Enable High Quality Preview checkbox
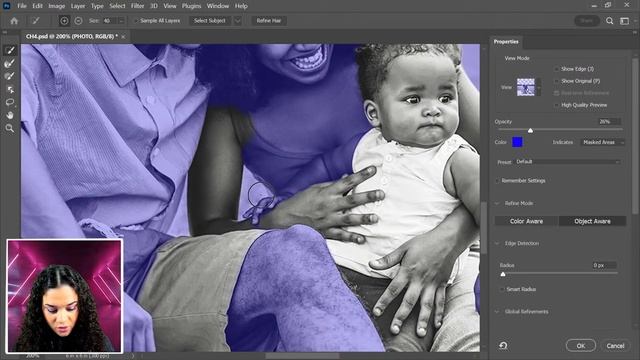Viewport: 640px width, 360px height. (556, 105)
